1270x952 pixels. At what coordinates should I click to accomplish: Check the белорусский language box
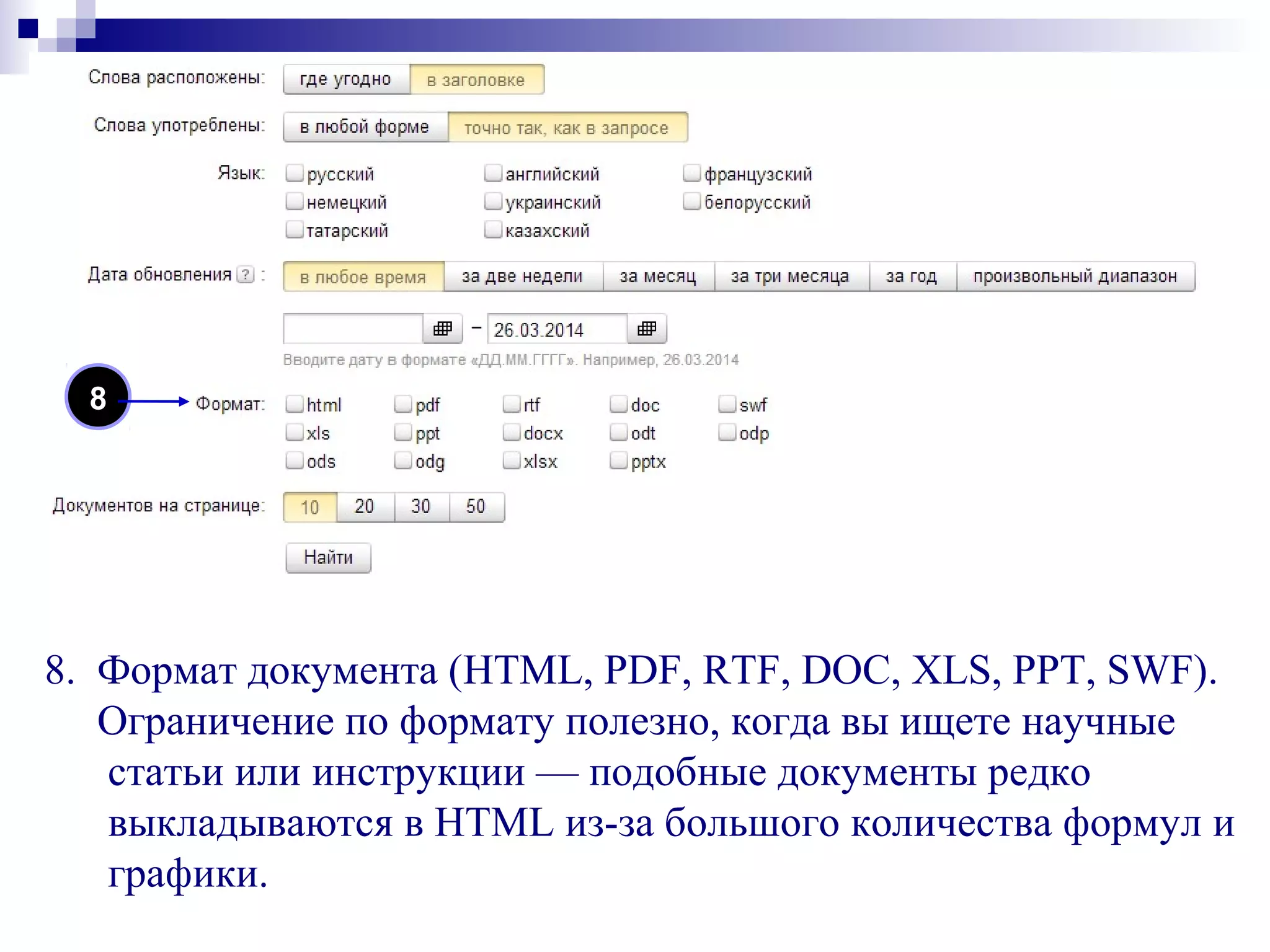coord(691,201)
